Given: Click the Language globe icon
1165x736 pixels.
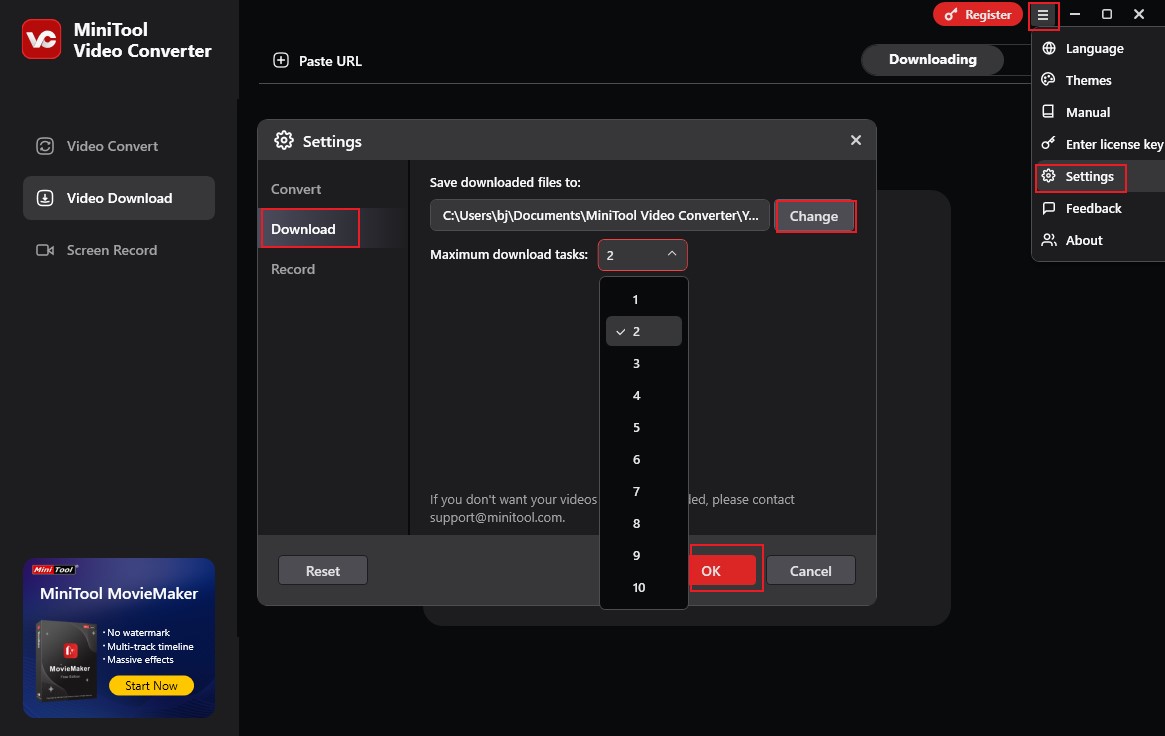Looking at the screenshot, I should pyautogui.click(x=1048, y=48).
